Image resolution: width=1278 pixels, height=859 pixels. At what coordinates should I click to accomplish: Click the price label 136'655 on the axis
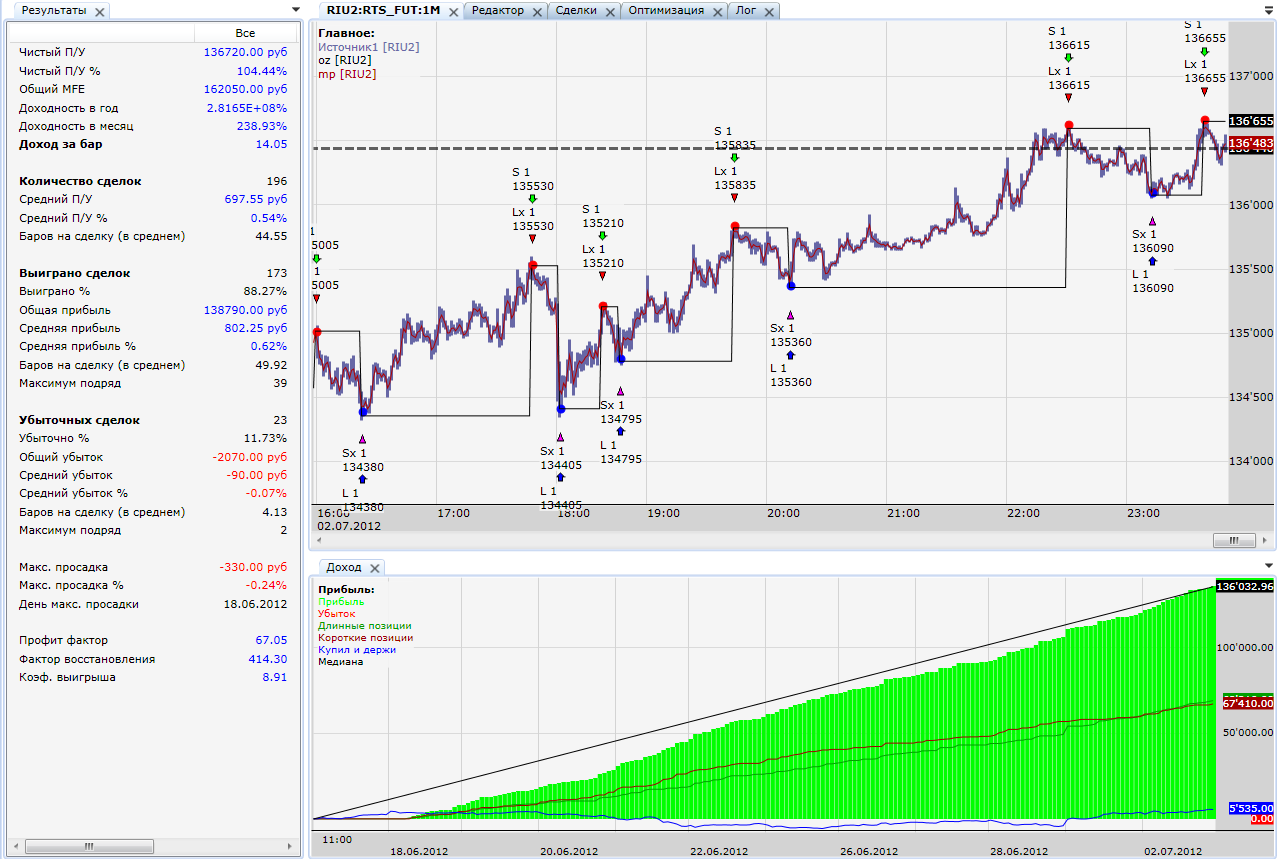click(1250, 120)
